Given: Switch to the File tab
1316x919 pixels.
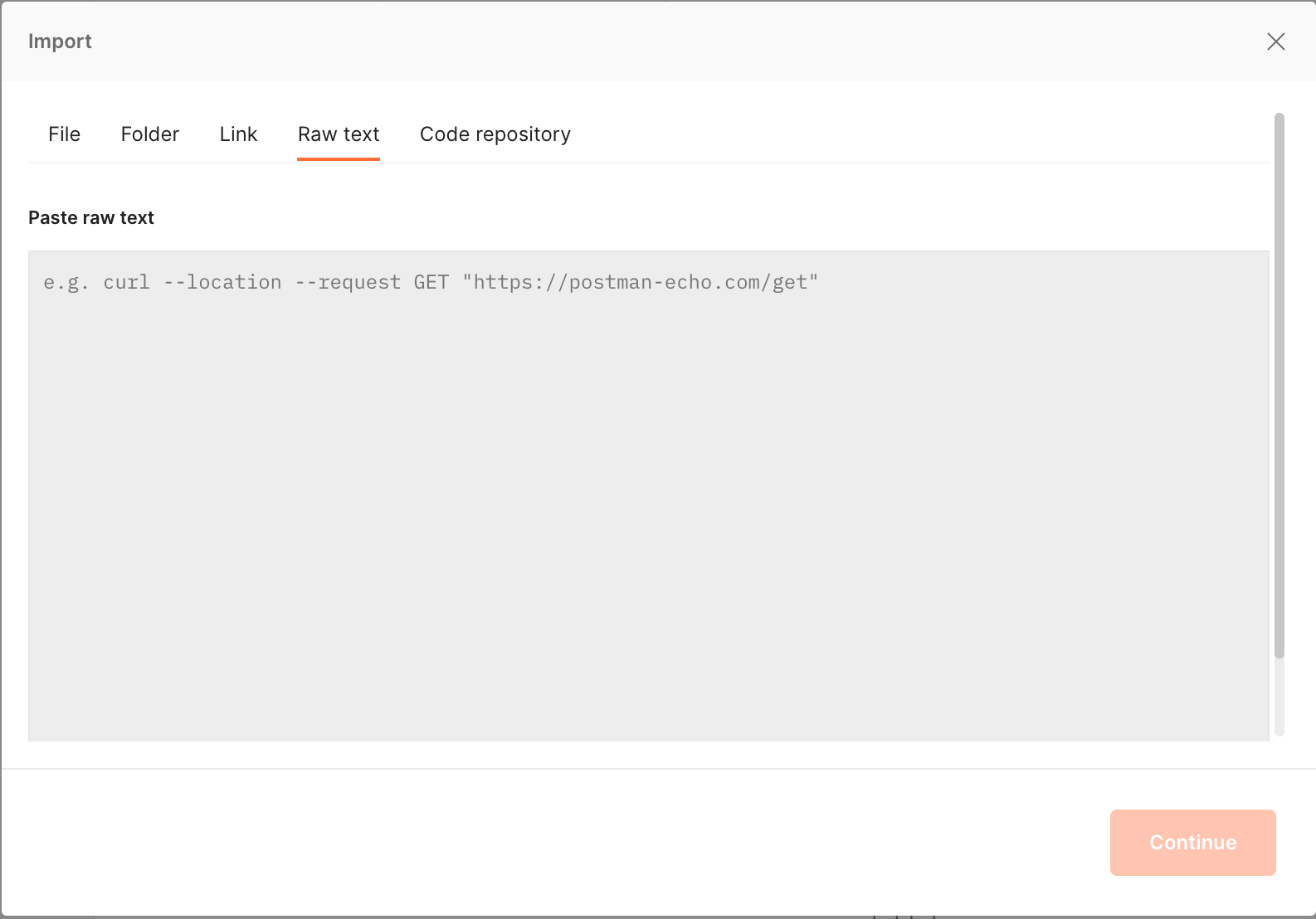Looking at the screenshot, I should tap(65, 134).
